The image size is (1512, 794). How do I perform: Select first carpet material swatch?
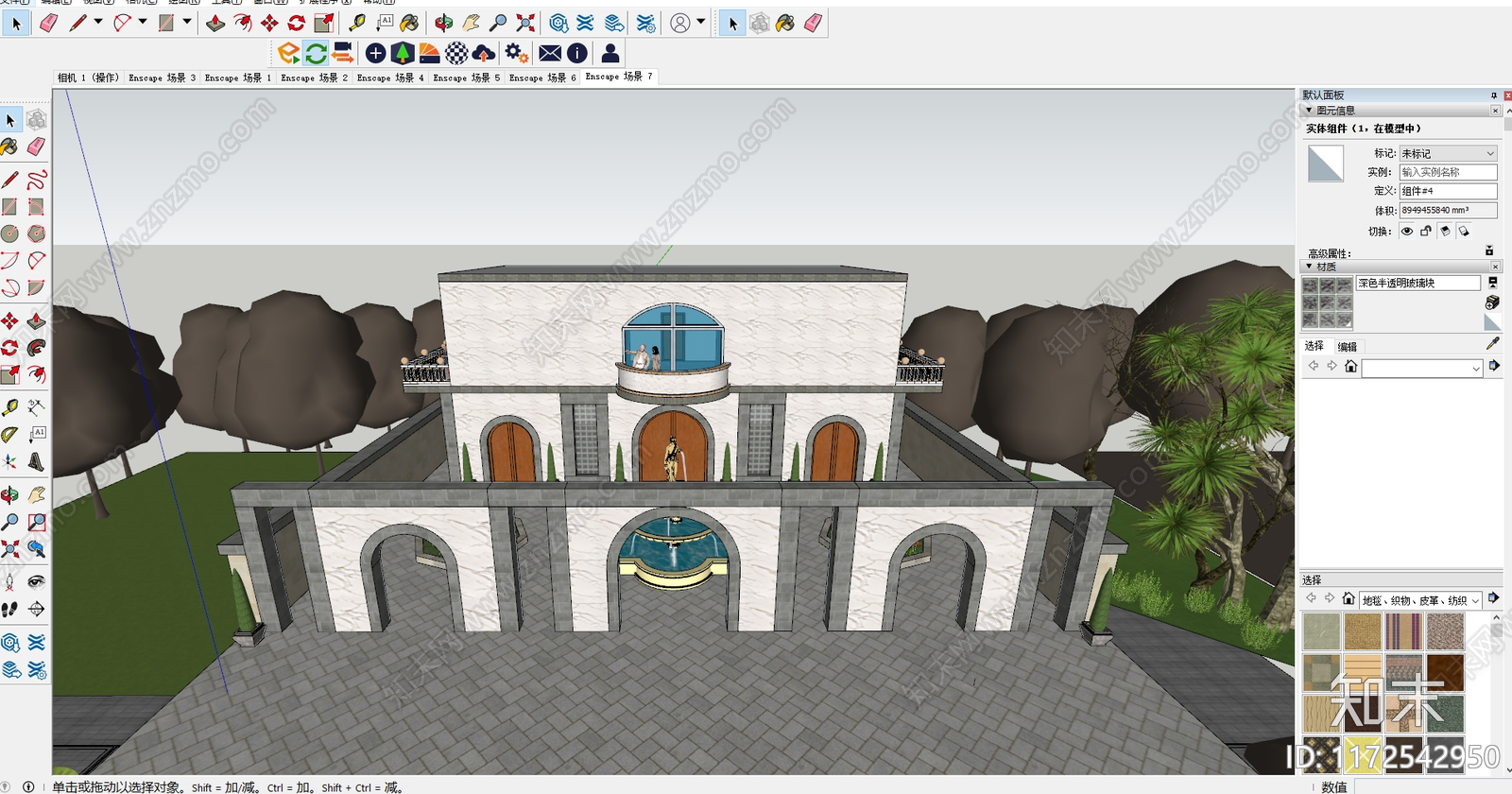coord(1321,631)
